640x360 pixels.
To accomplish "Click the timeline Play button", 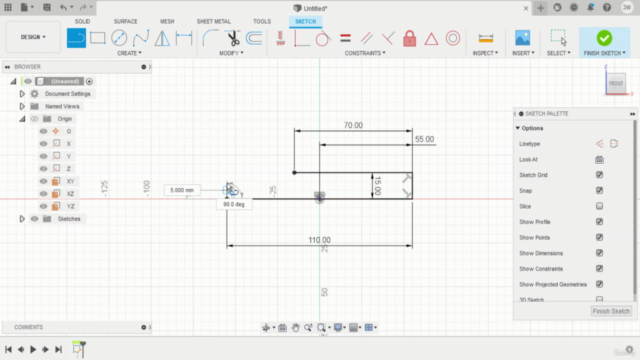I will (x=33, y=349).
